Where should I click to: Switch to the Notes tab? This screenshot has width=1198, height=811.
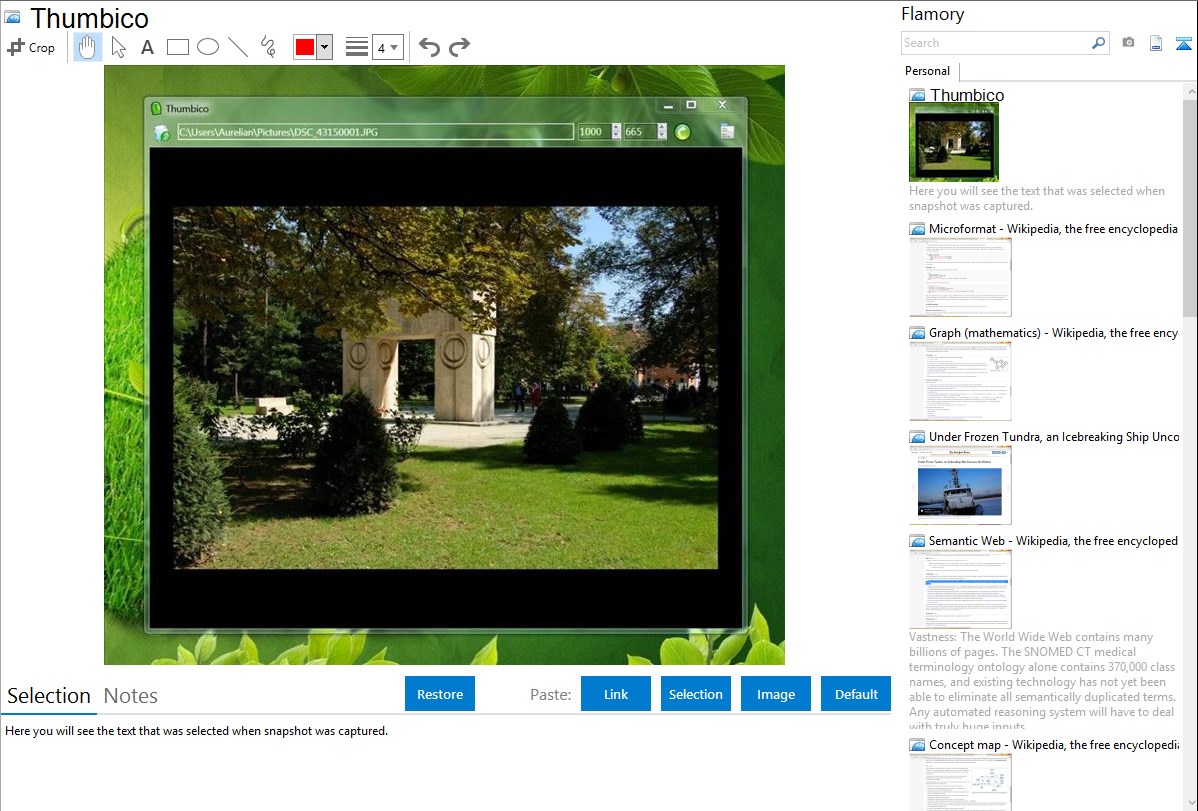pyautogui.click(x=131, y=696)
